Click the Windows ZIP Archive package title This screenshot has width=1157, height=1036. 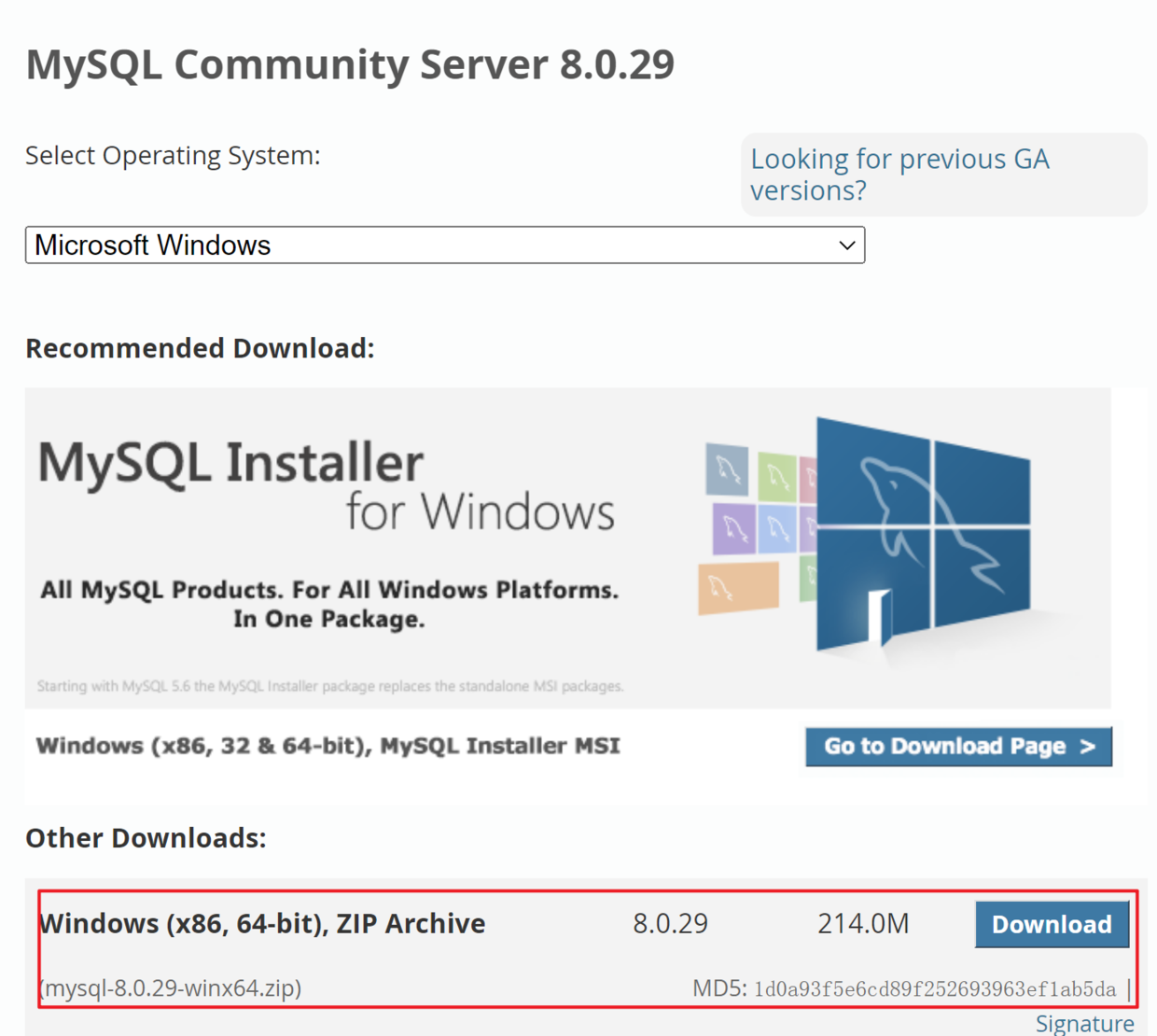click(262, 923)
